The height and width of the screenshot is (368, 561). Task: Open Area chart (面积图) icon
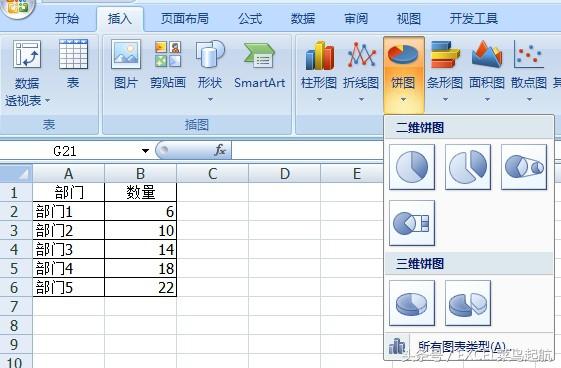(487, 55)
